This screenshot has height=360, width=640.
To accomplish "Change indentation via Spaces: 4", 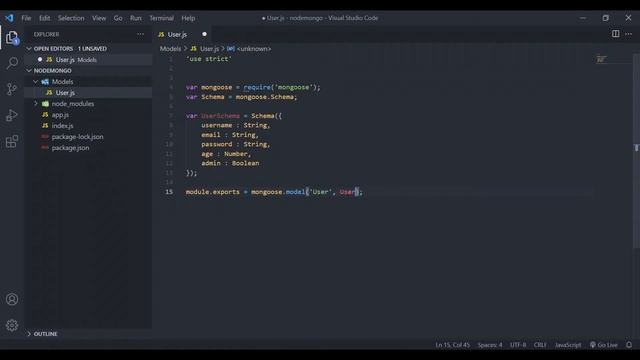I will [x=490, y=345].
